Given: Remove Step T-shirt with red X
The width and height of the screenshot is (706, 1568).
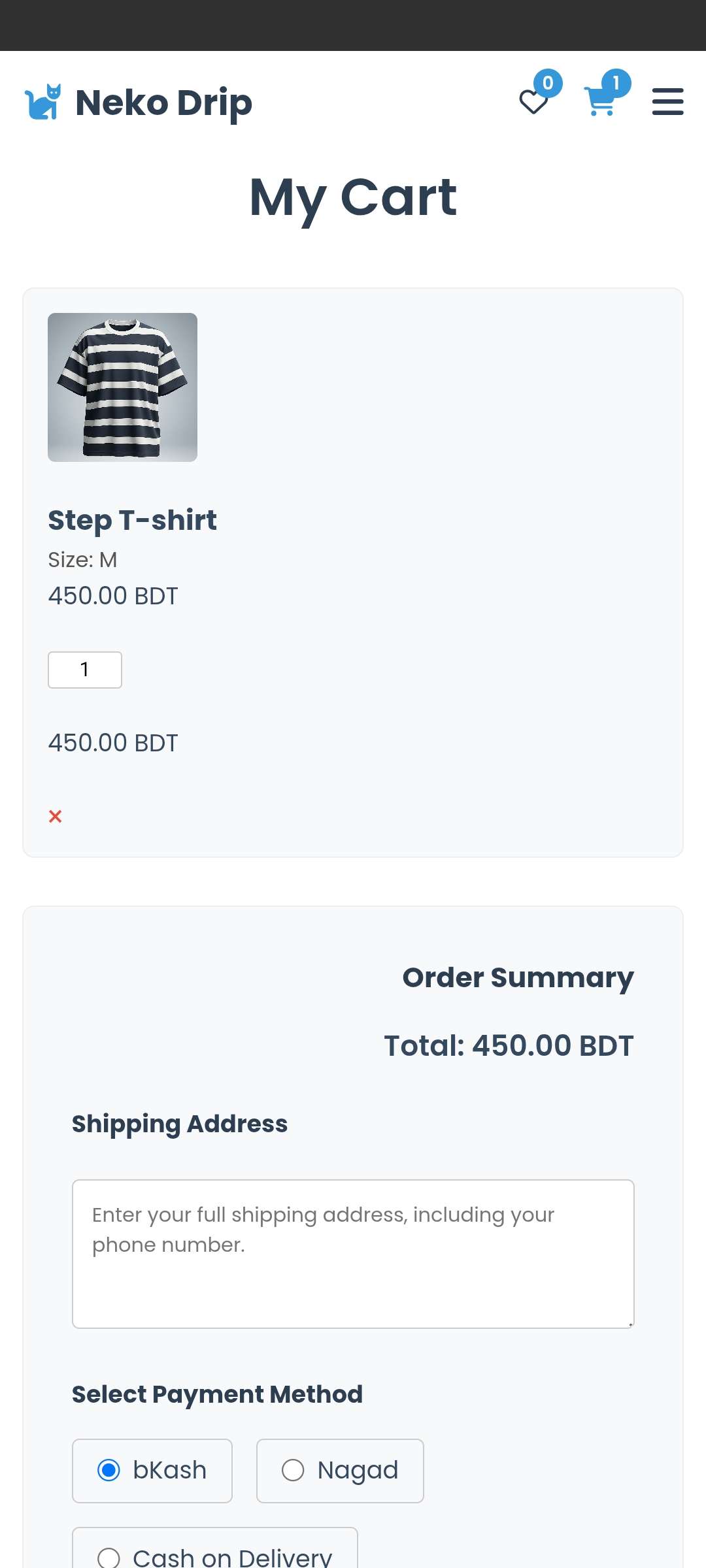Looking at the screenshot, I should coord(56,816).
